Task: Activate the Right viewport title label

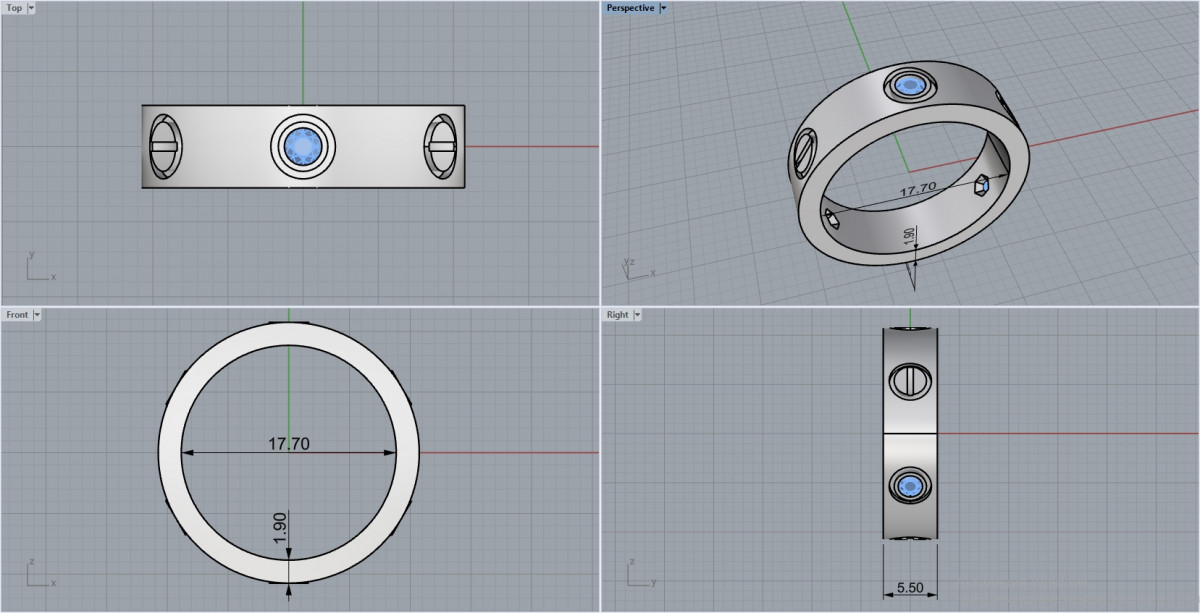Action: [618, 315]
